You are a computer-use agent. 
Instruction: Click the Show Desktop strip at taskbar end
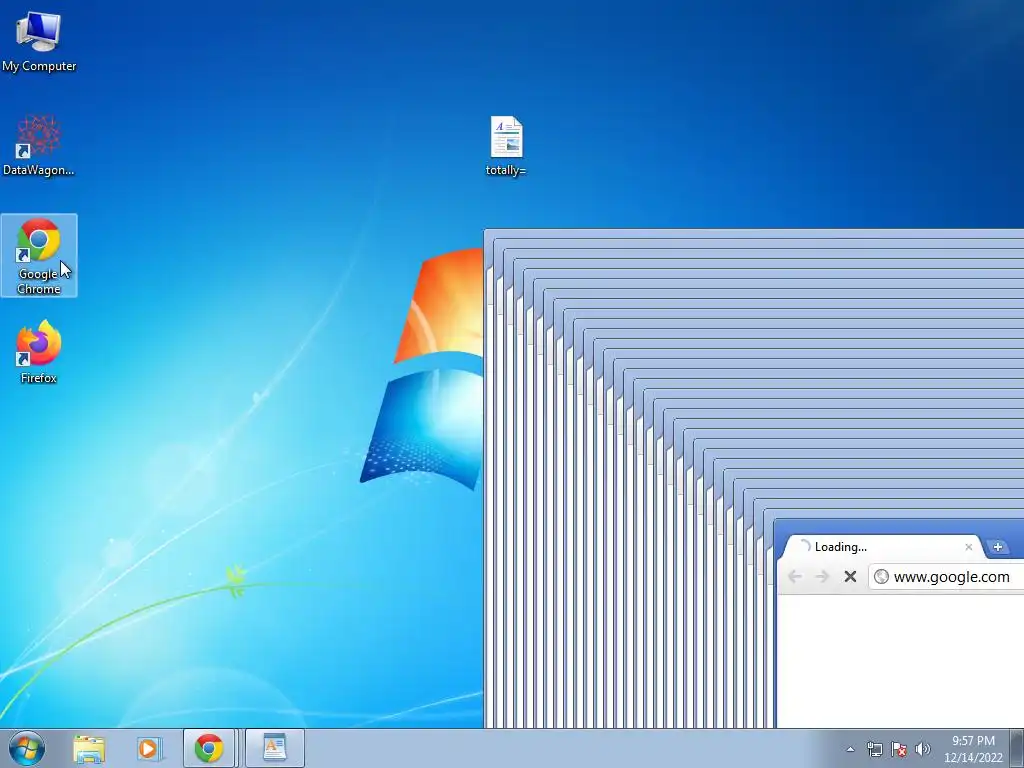pos(1017,748)
